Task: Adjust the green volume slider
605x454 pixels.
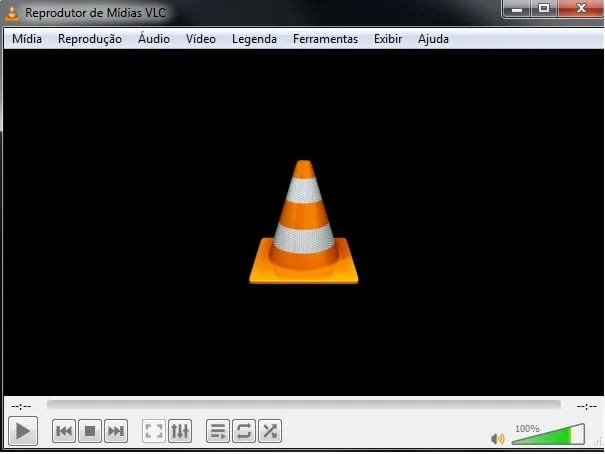Action: pos(548,434)
